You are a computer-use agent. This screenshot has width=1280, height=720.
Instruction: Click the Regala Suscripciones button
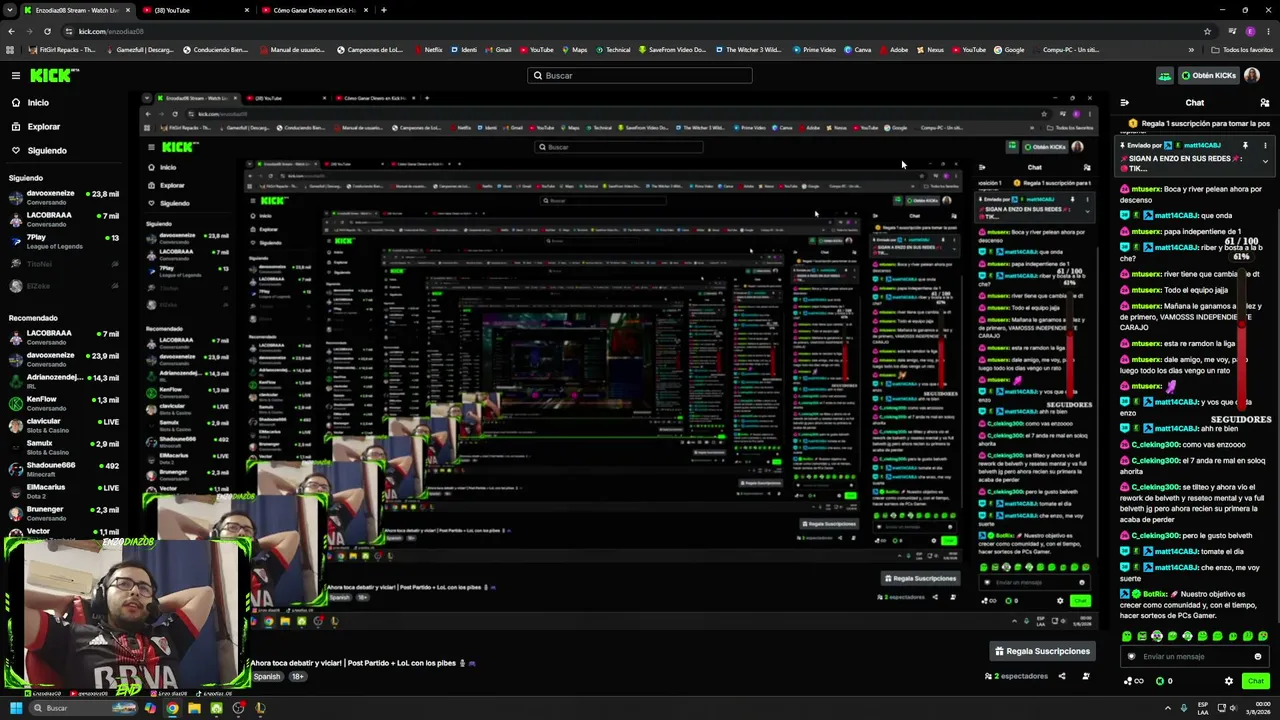(1042, 651)
